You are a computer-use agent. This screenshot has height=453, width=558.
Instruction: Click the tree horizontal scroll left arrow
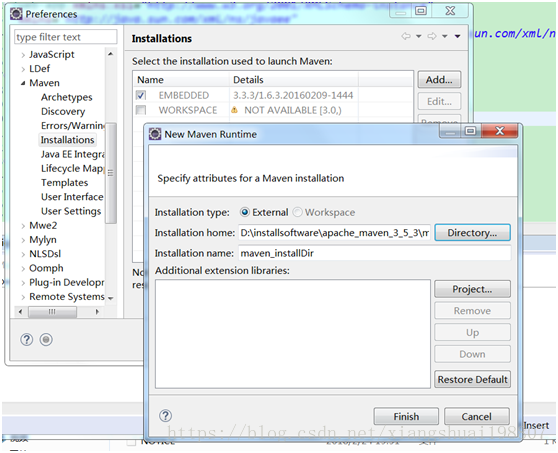(x=20, y=312)
